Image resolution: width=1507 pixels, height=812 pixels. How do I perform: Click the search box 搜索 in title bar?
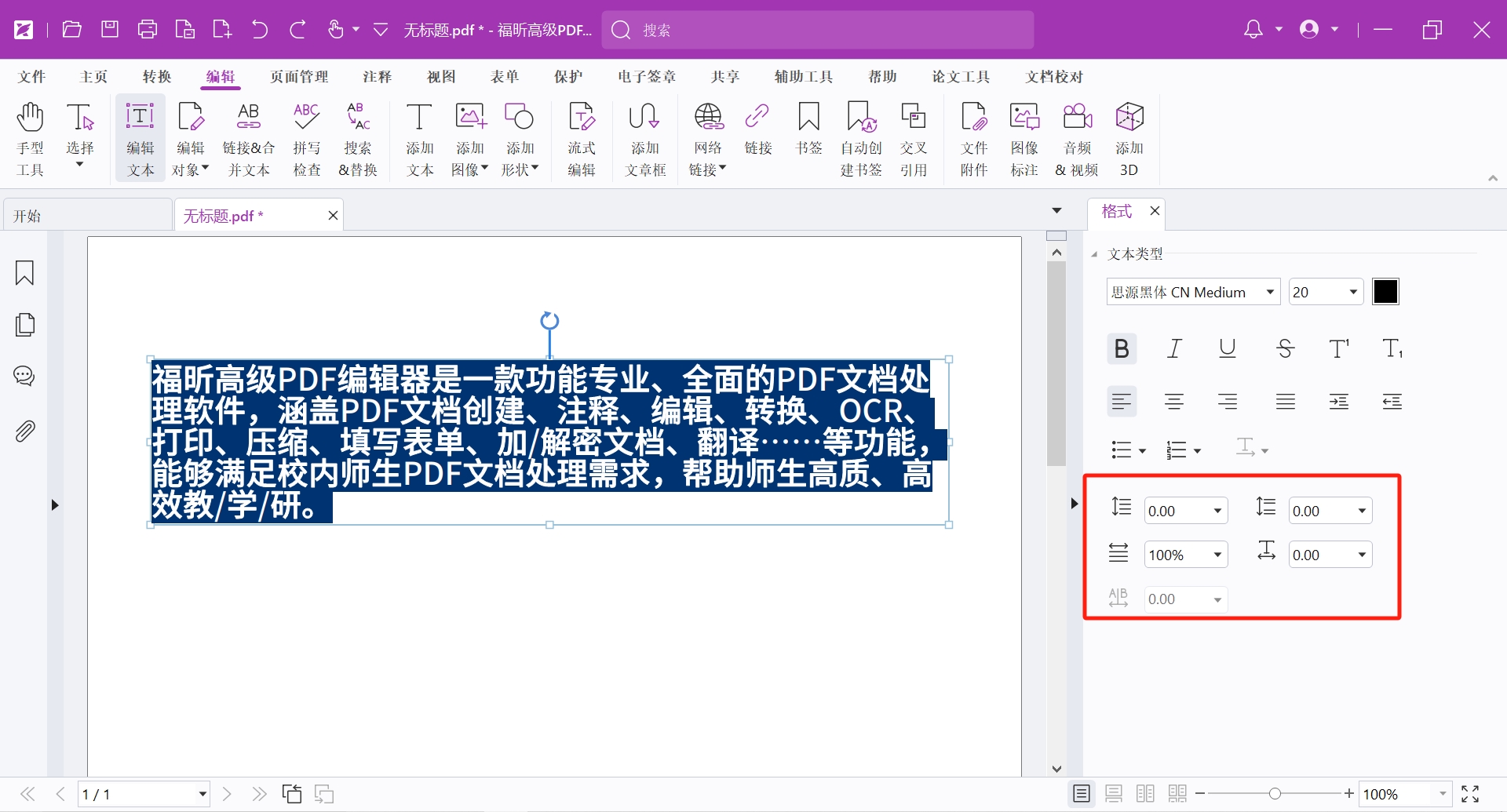(818, 30)
